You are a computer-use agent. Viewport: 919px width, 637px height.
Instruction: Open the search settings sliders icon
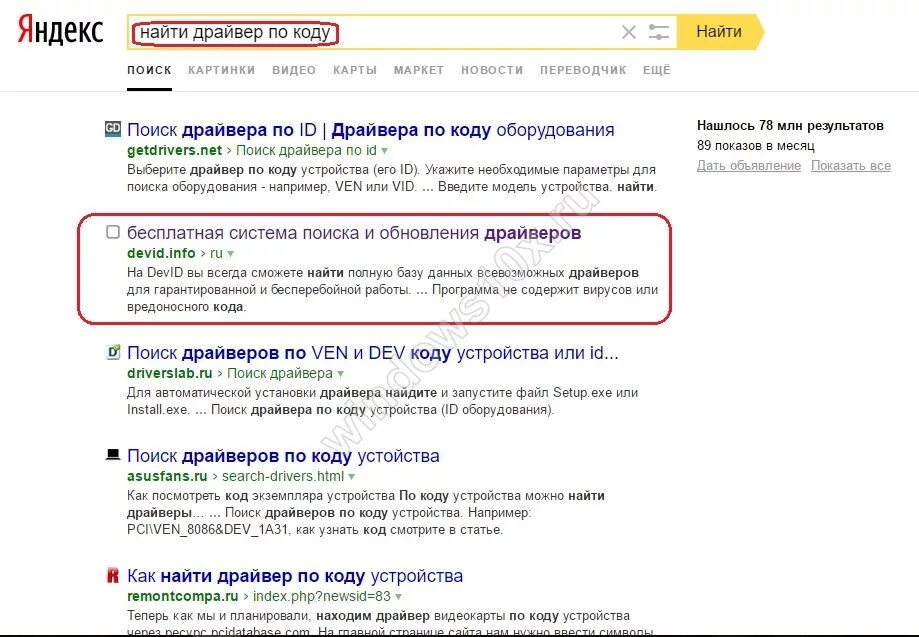click(x=658, y=32)
